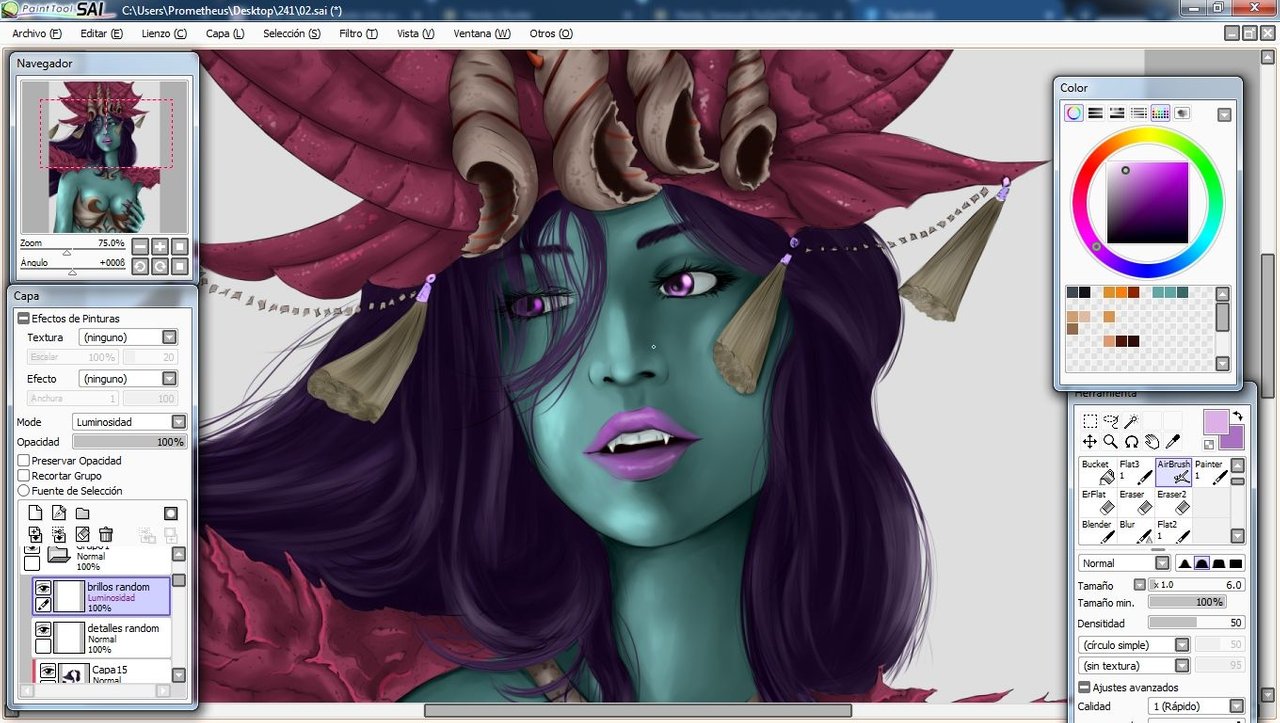Pick the Bucket fill tool
This screenshot has width=1280, height=723.
(1098, 472)
